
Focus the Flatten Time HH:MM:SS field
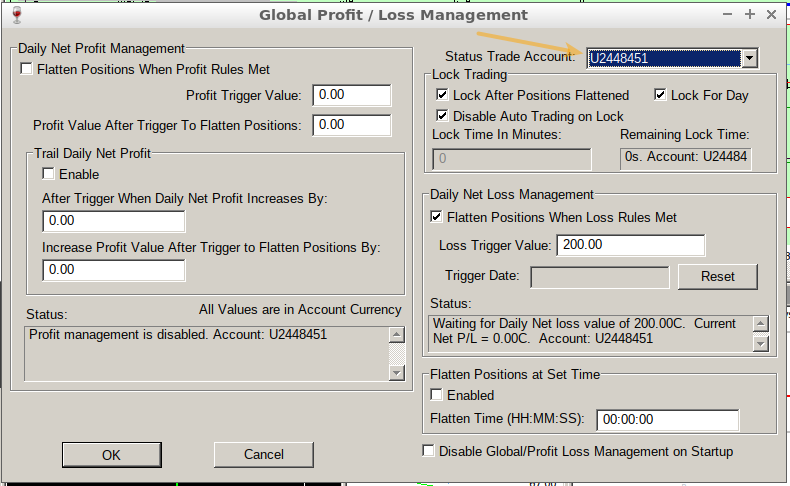click(x=668, y=420)
